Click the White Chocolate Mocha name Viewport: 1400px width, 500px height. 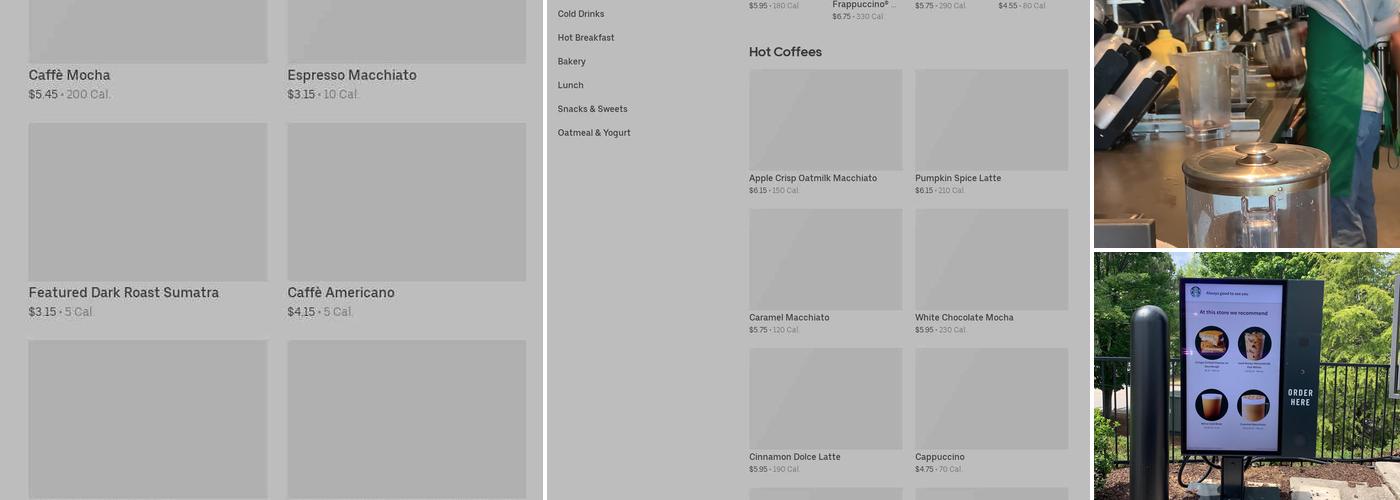[964, 318]
